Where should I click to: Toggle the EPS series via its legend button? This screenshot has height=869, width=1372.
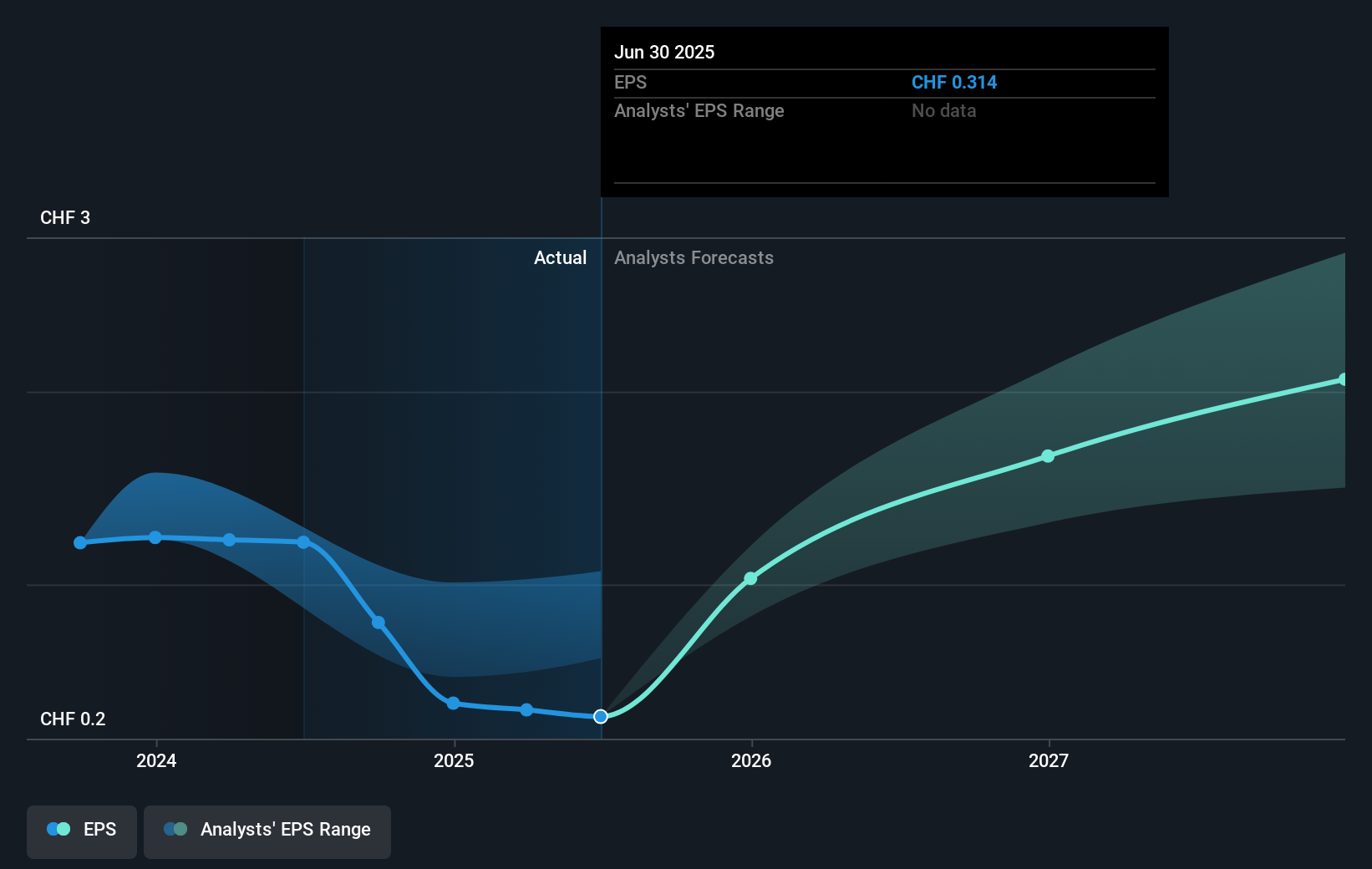(x=81, y=831)
